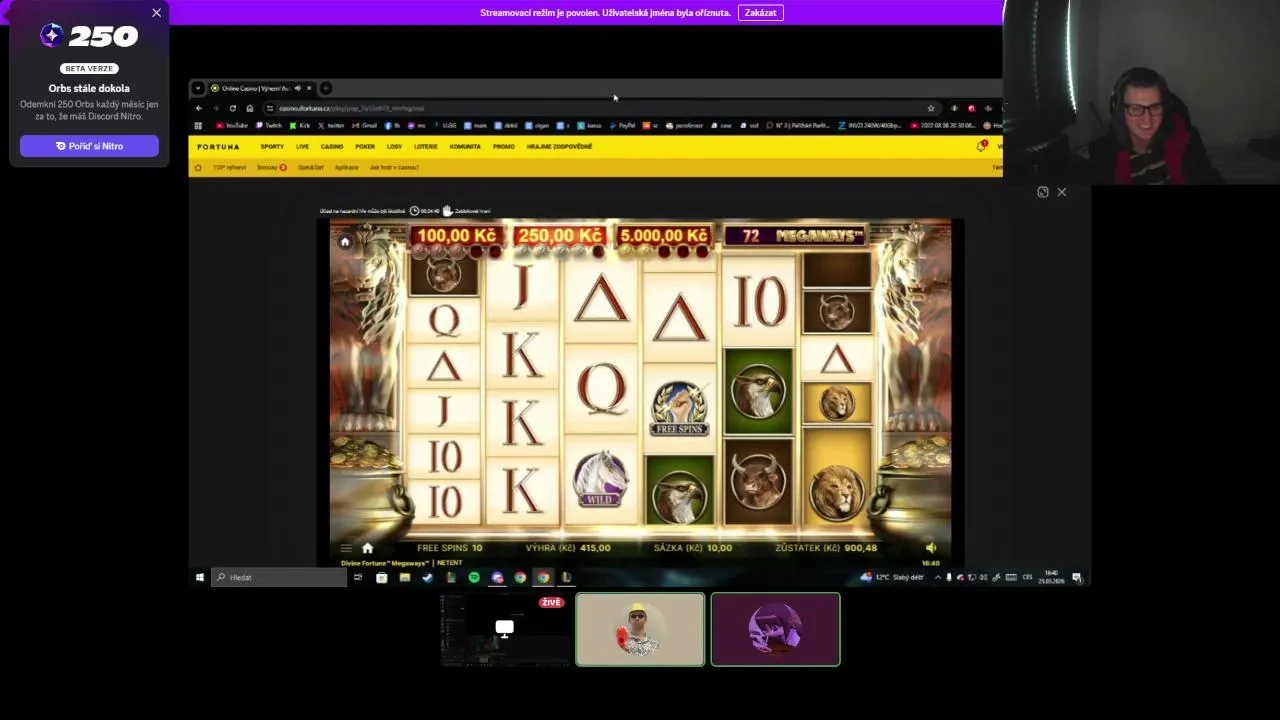
Task: Open the 'TOP výherci' sub-menu tab
Action: [229, 168]
